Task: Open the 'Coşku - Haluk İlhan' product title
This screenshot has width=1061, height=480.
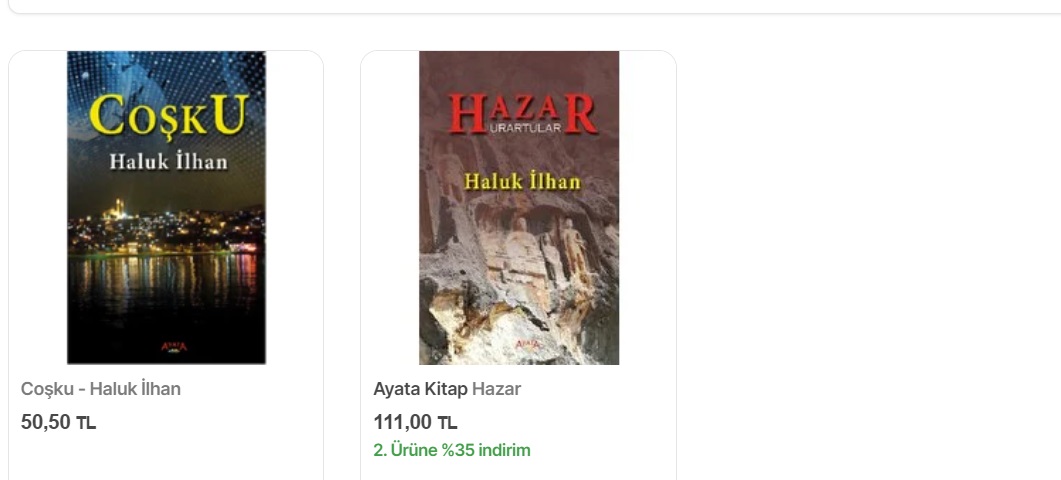Action: click(101, 389)
